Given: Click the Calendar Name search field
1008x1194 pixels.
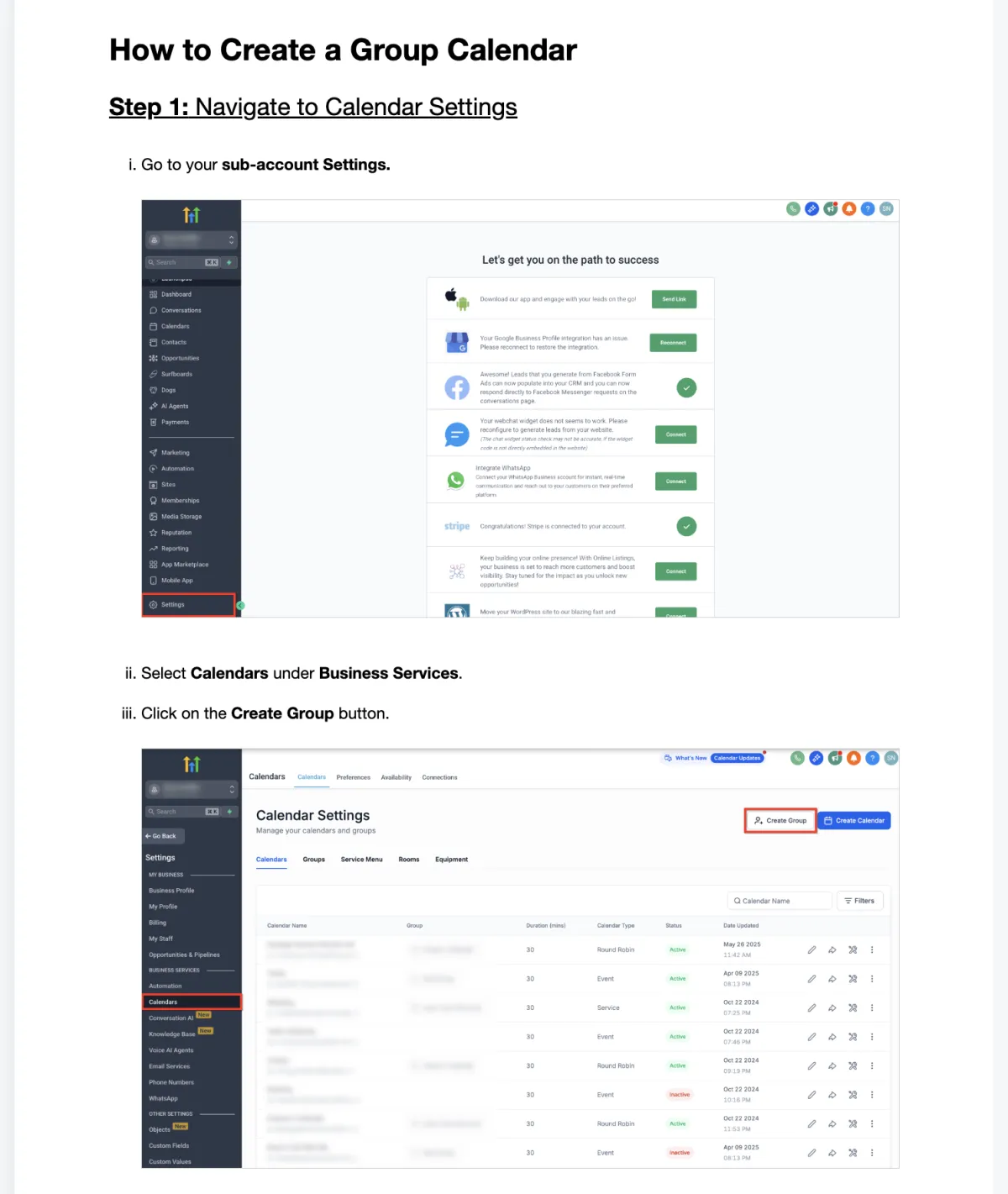Looking at the screenshot, I should coord(780,901).
